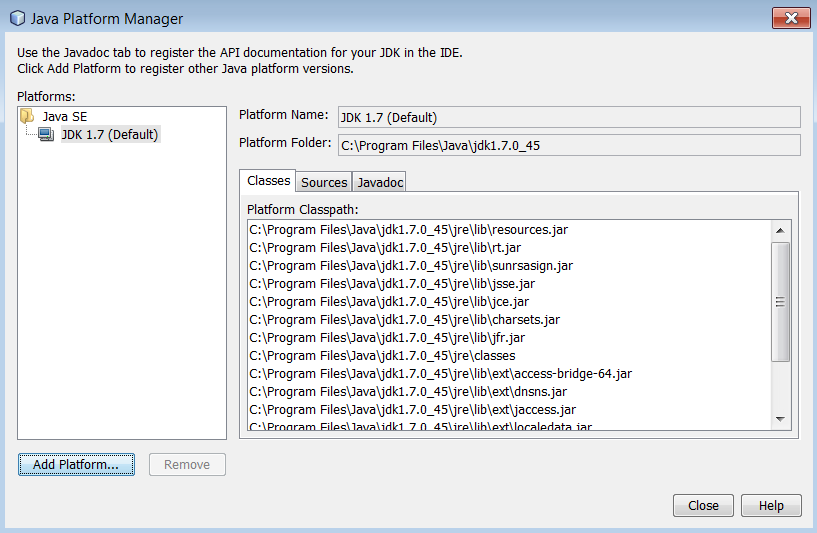817x533 pixels.
Task: Click the Java SE folder icon
Action: [27, 116]
